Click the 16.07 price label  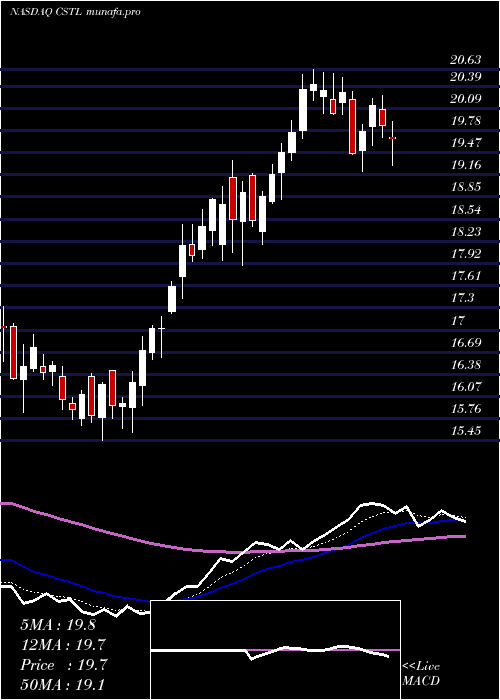[466, 387]
